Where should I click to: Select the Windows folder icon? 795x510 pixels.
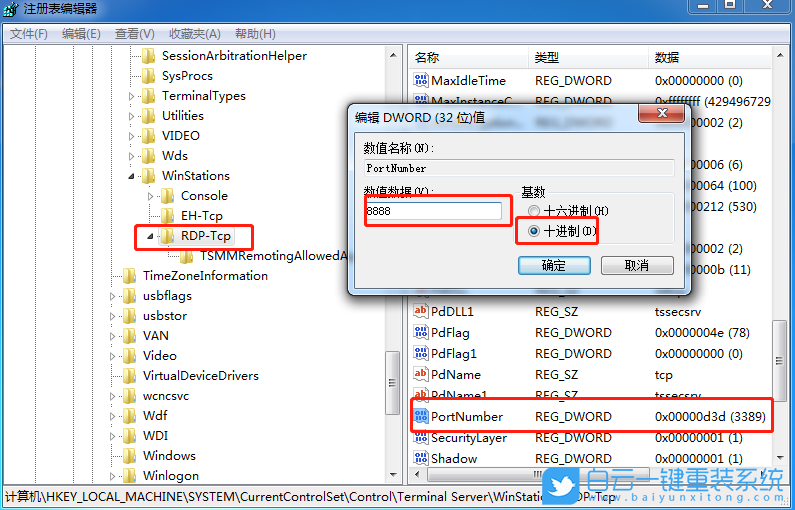[x=130, y=456]
